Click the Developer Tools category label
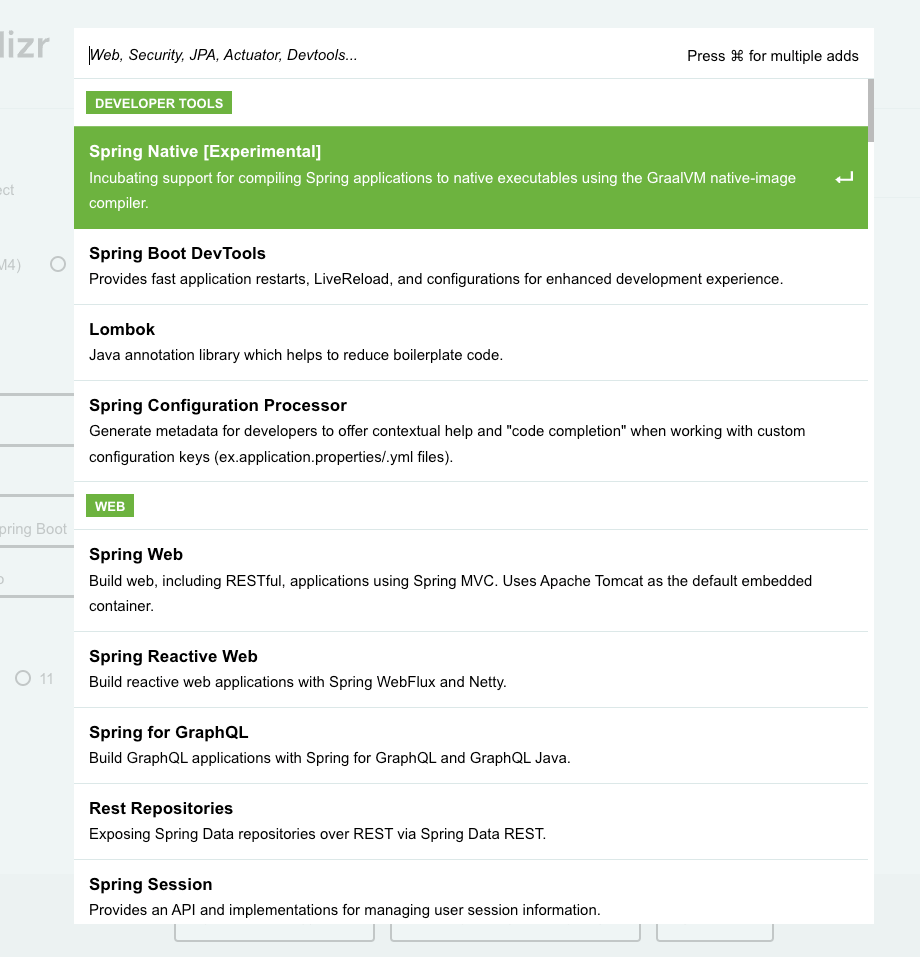This screenshot has height=957, width=920. pos(159,103)
